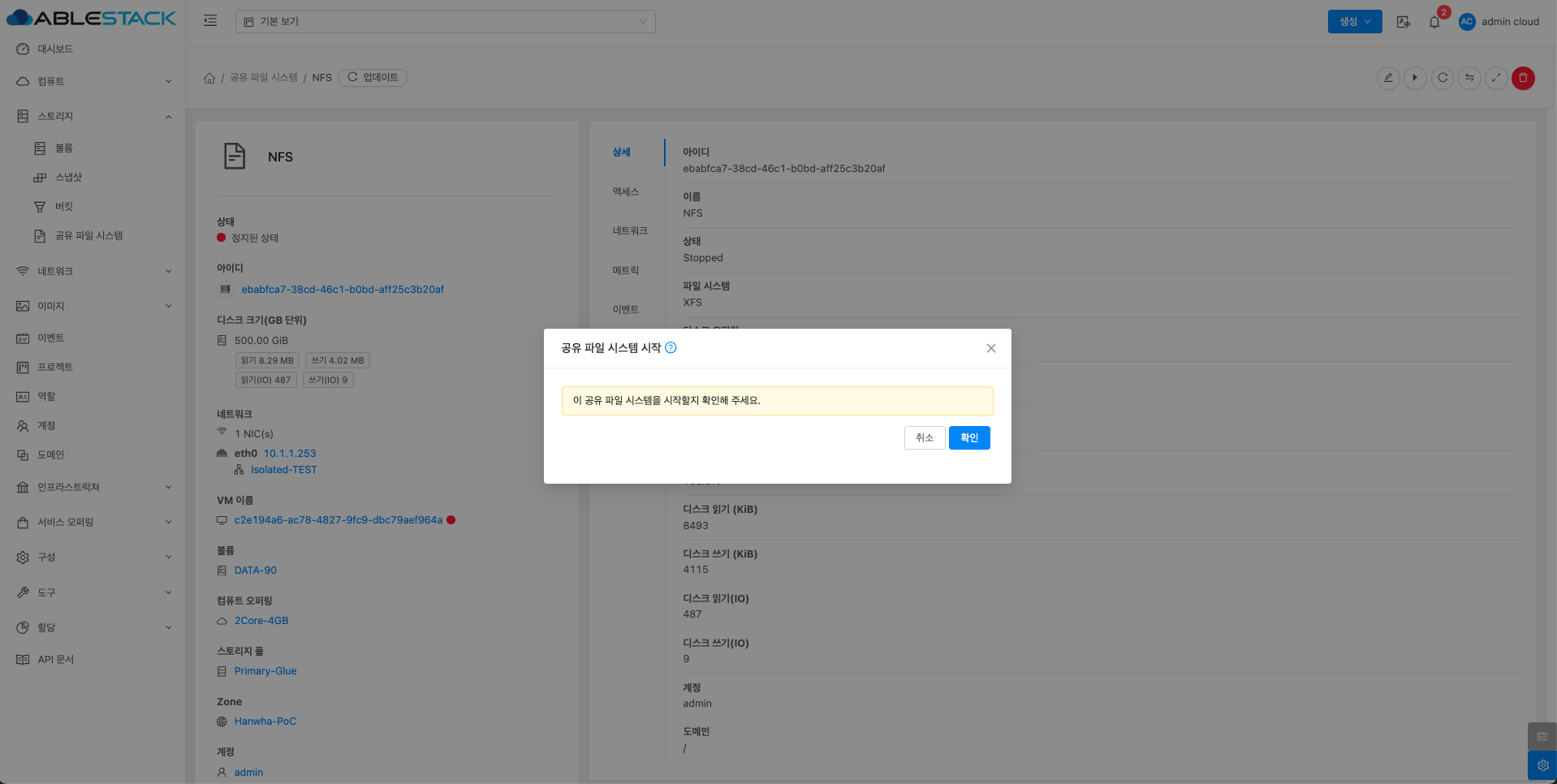Image resolution: width=1557 pixels, height=784 pixels.
Task: Expand the 생성 create dropdown button
Action: 1354,21
